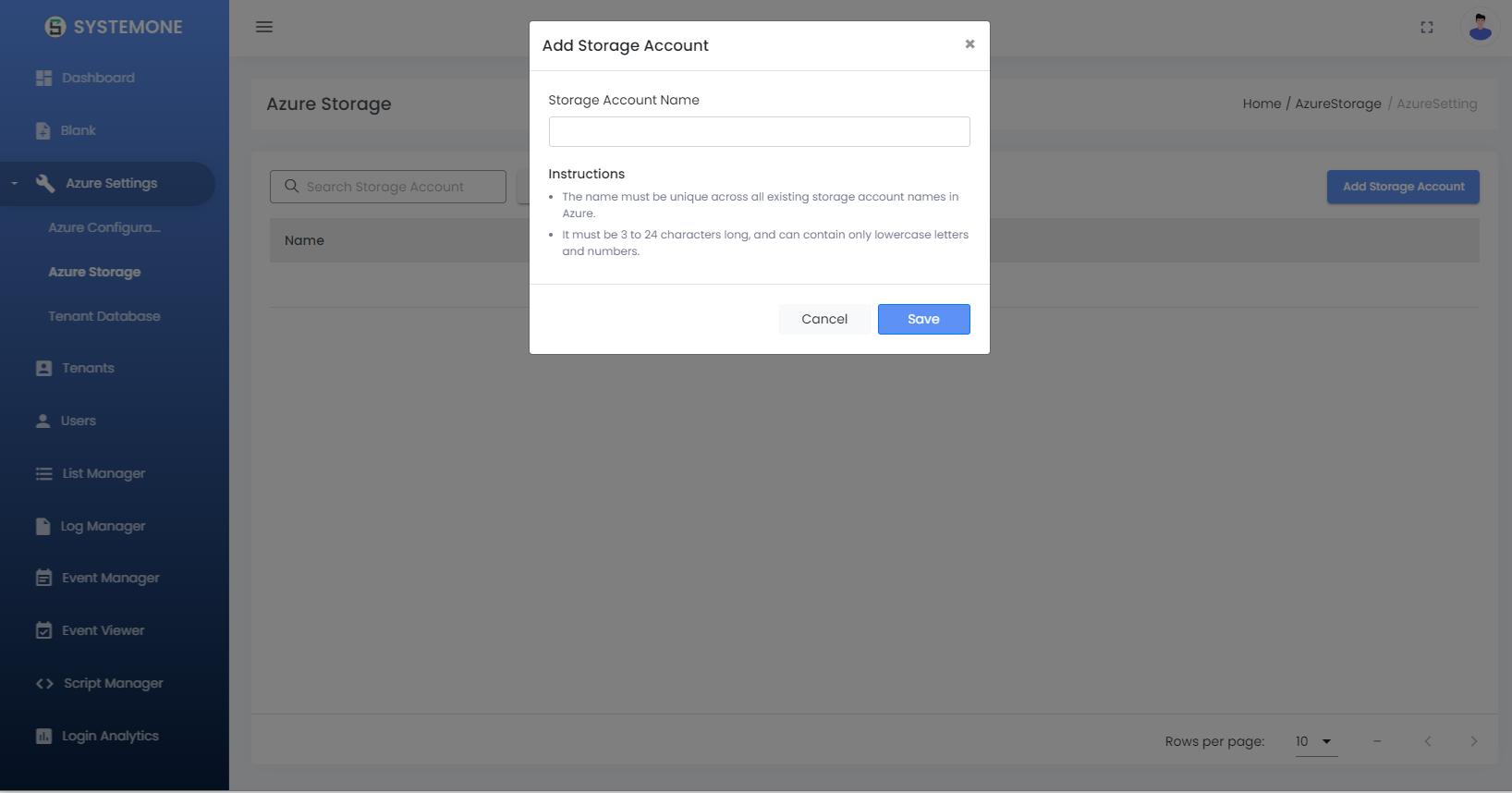The width and height of the screenshot is (1512, 793).
Task: Click the fullscreen toggle icon
Action: click(x=1427, y=28)
